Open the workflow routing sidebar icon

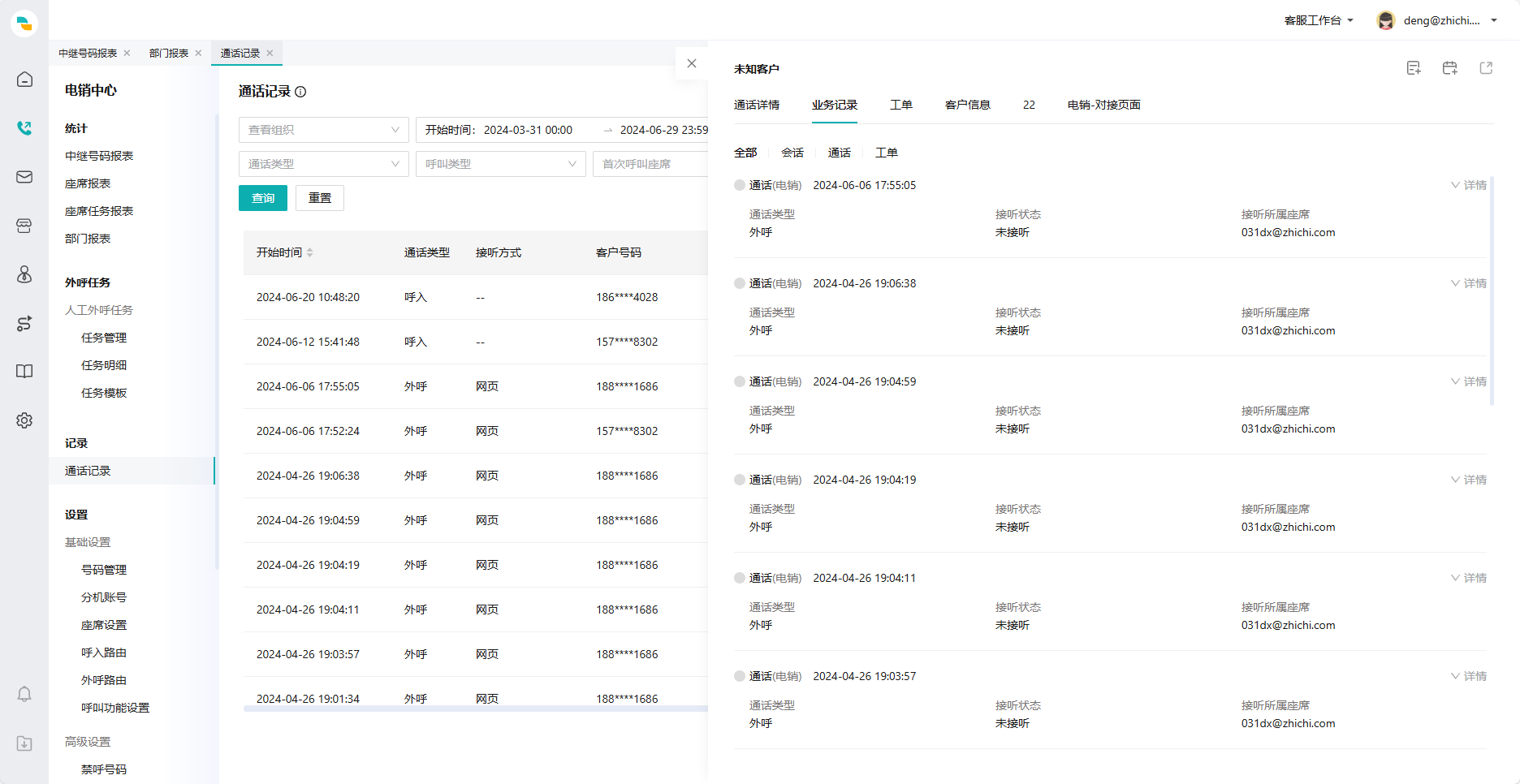coord(24,323)
